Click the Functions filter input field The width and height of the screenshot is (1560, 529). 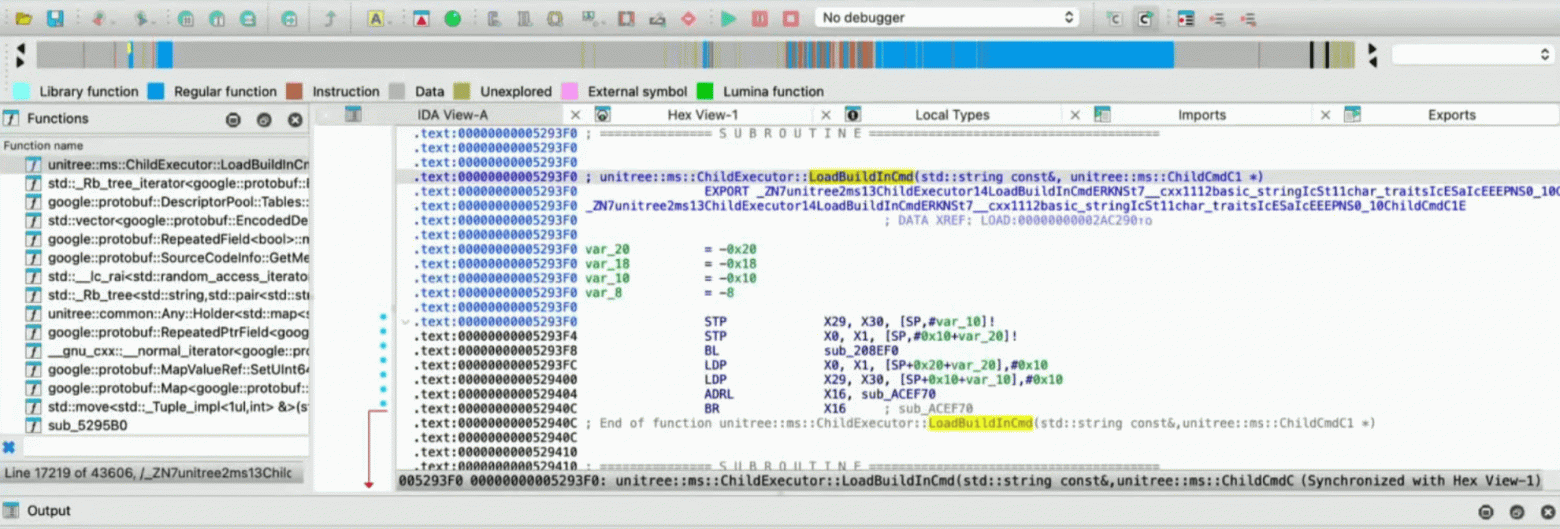[x=164, y=447]
